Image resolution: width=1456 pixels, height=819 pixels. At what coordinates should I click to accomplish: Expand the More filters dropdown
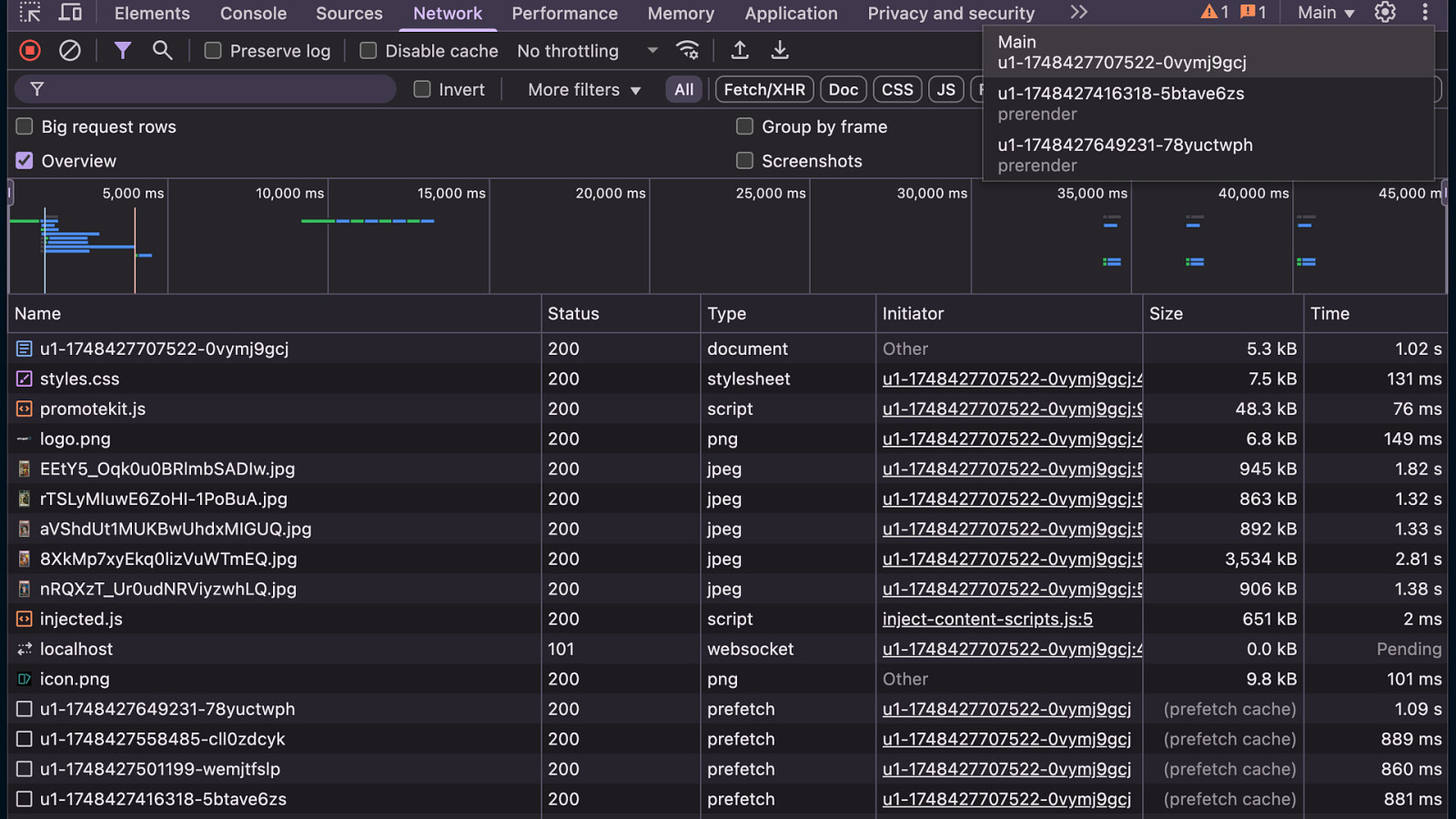pyautogui.click(x=584, y=90)
